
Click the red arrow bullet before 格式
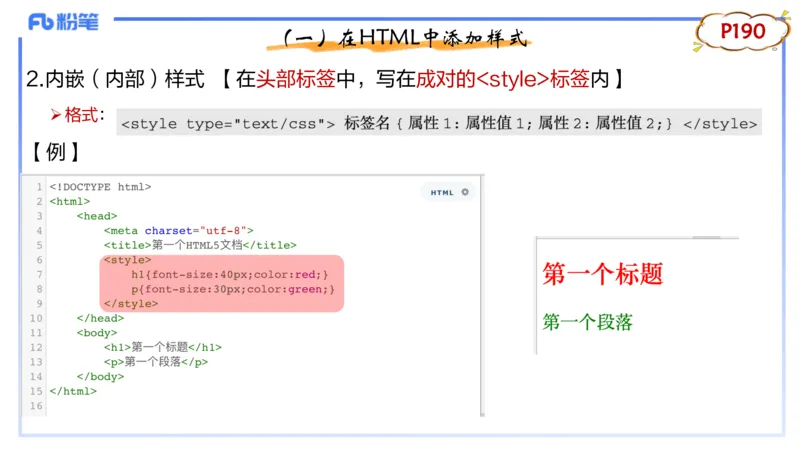pos(56,115)
